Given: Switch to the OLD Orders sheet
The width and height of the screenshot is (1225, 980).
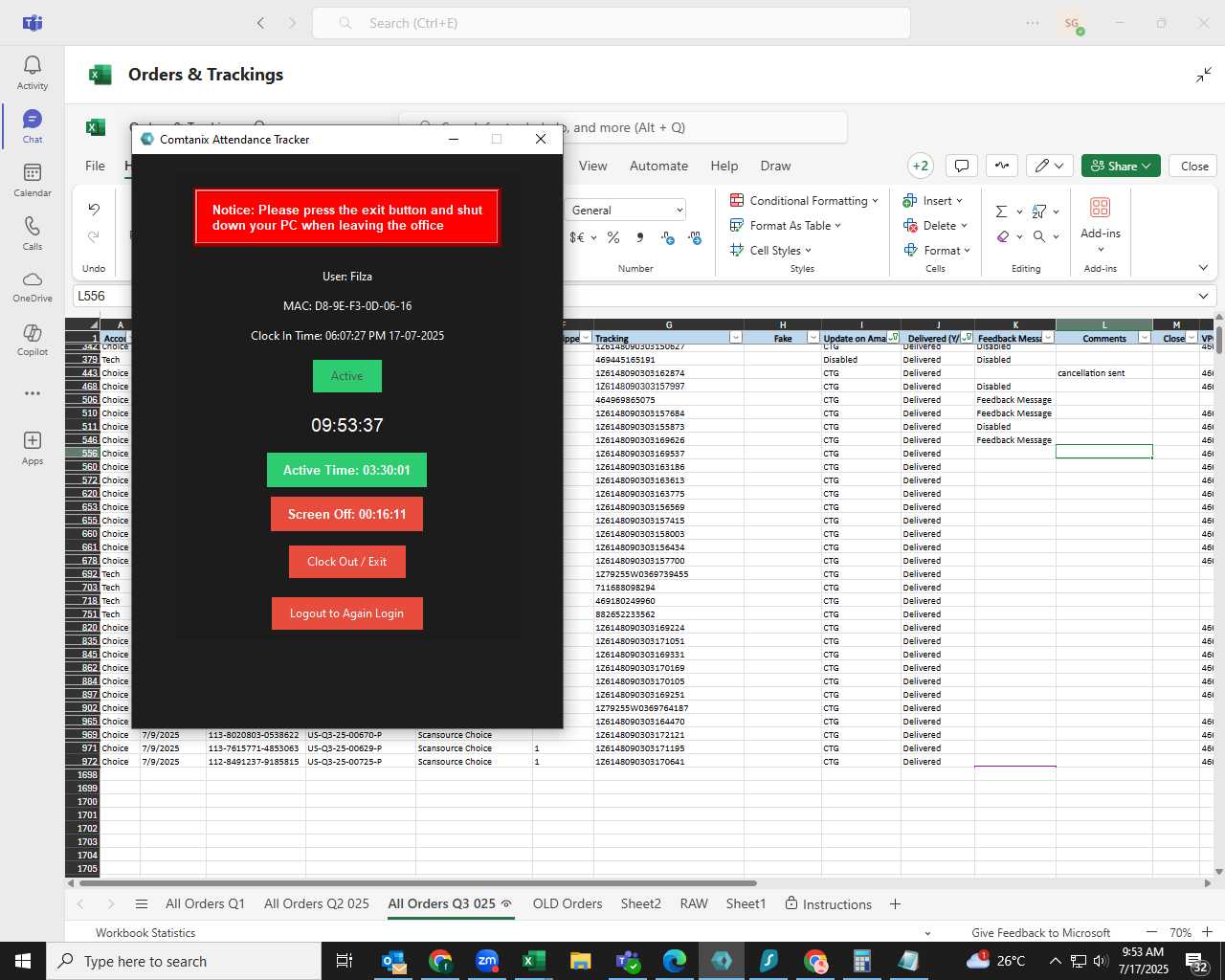Looking at the screenshot, I should [x=568, y=903].
